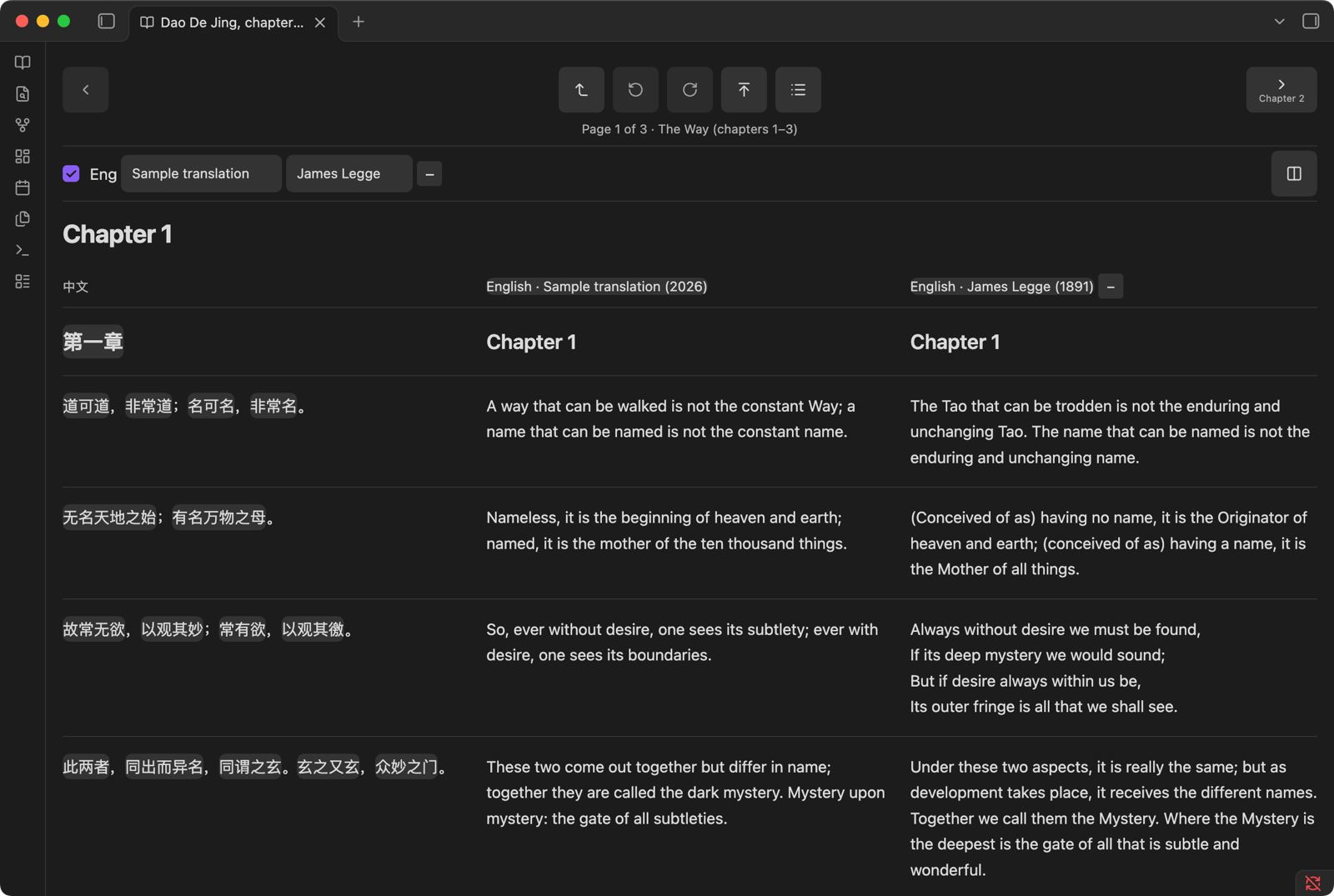Click Chapter 1 heading in Sample translation column

coord(531,342)
